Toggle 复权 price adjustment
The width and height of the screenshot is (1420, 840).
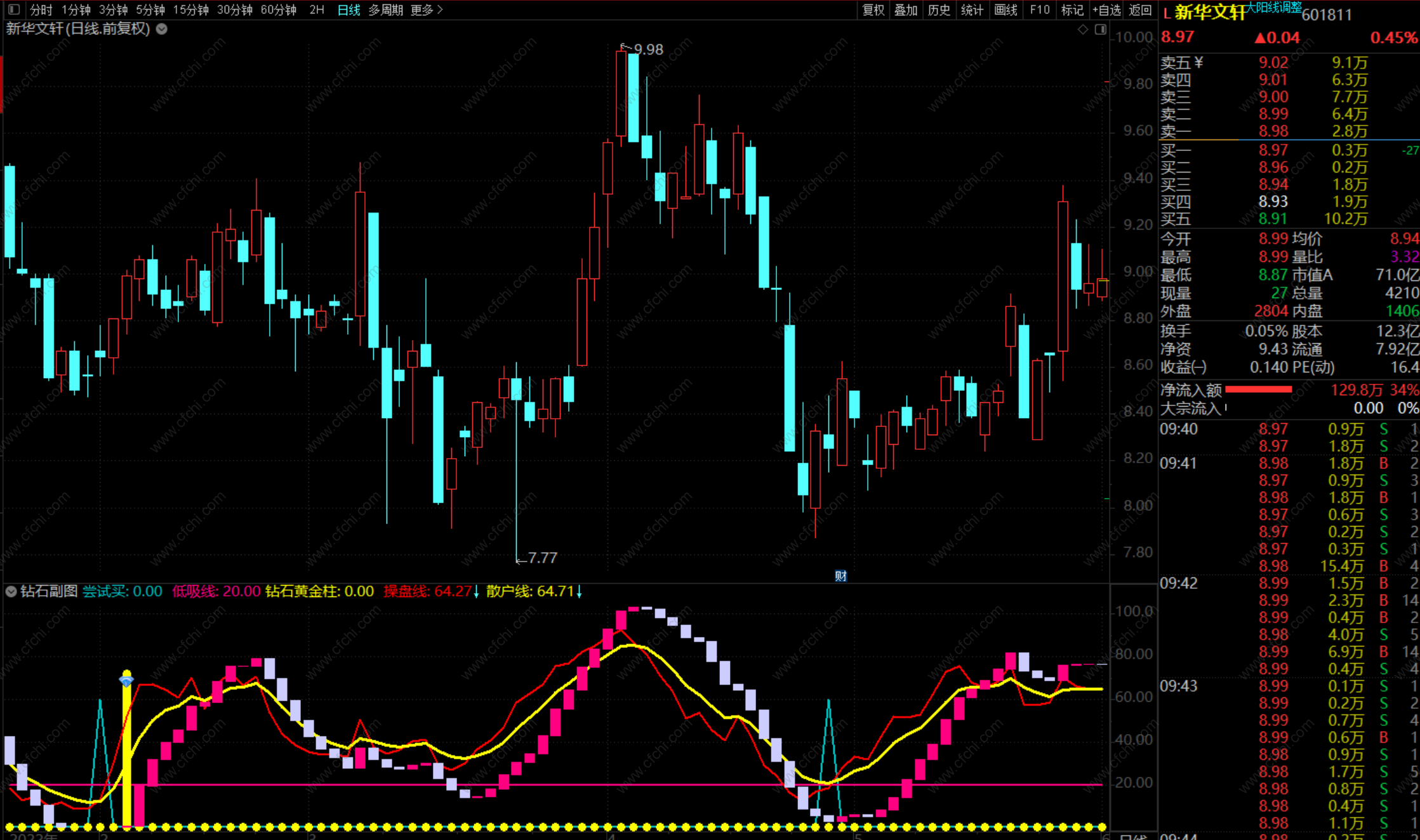(x=873, y=10)
